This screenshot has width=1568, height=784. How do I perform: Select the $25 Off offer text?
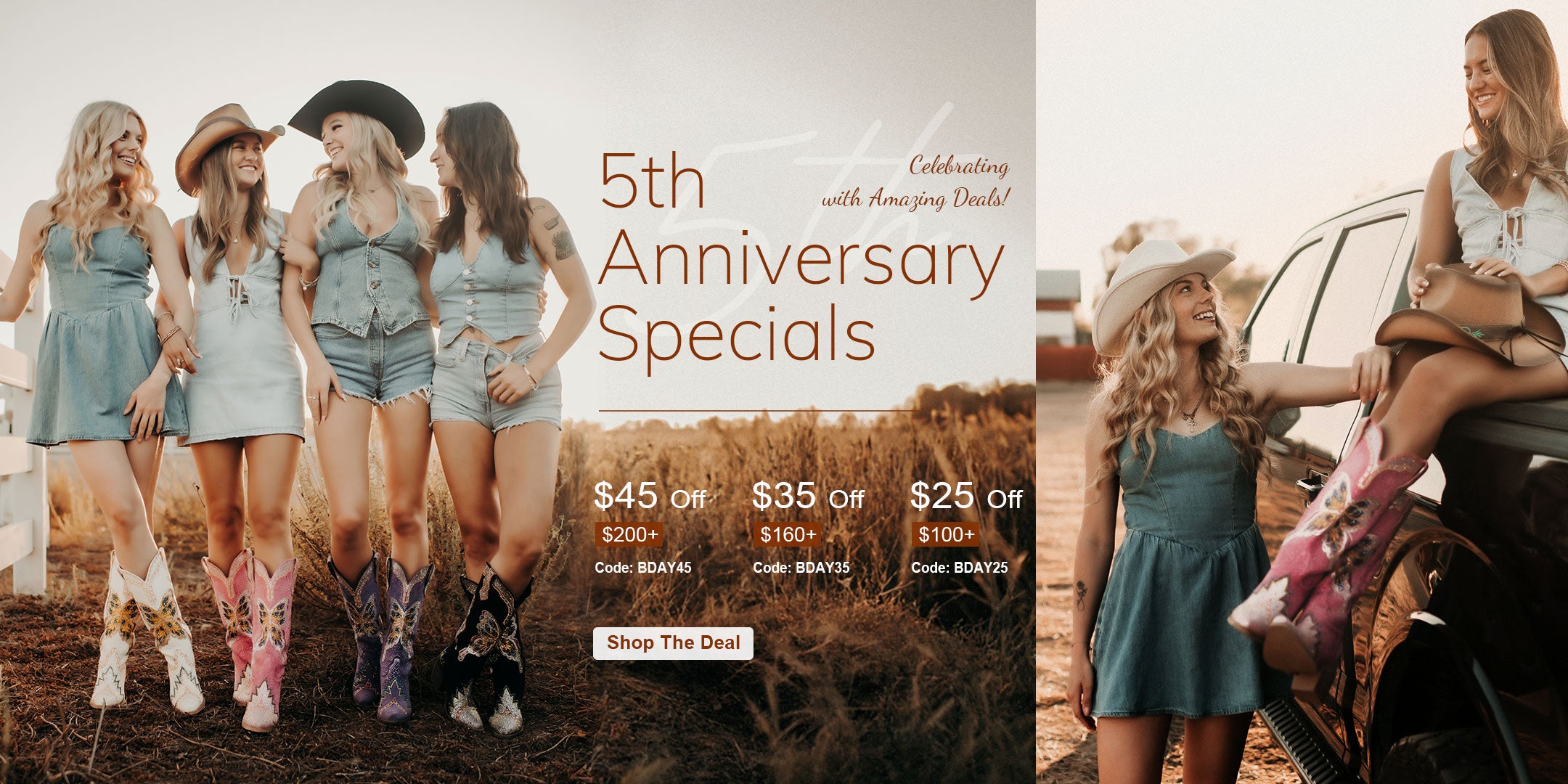(x=966, y=497)
